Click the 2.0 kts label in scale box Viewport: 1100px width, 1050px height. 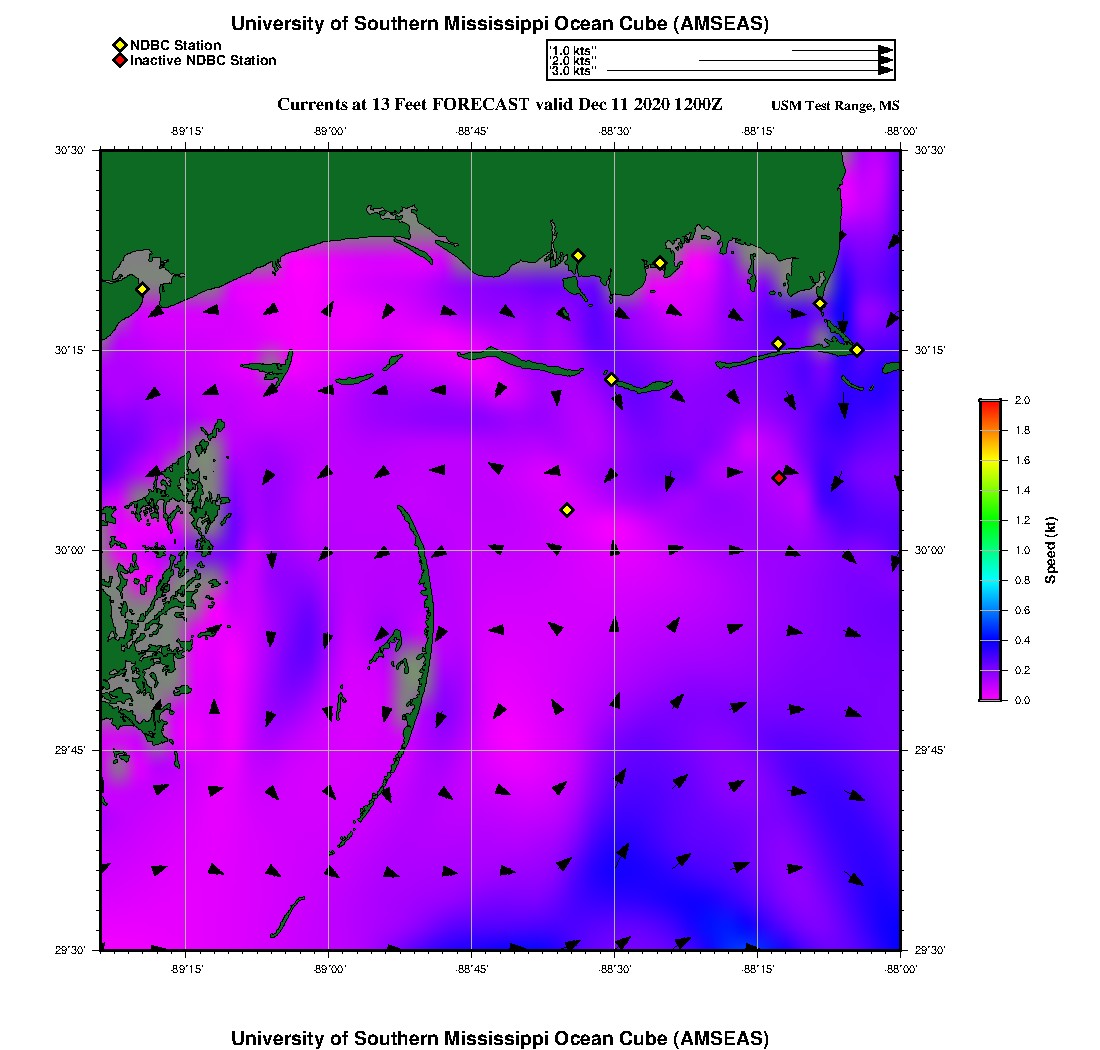(573, 61)
